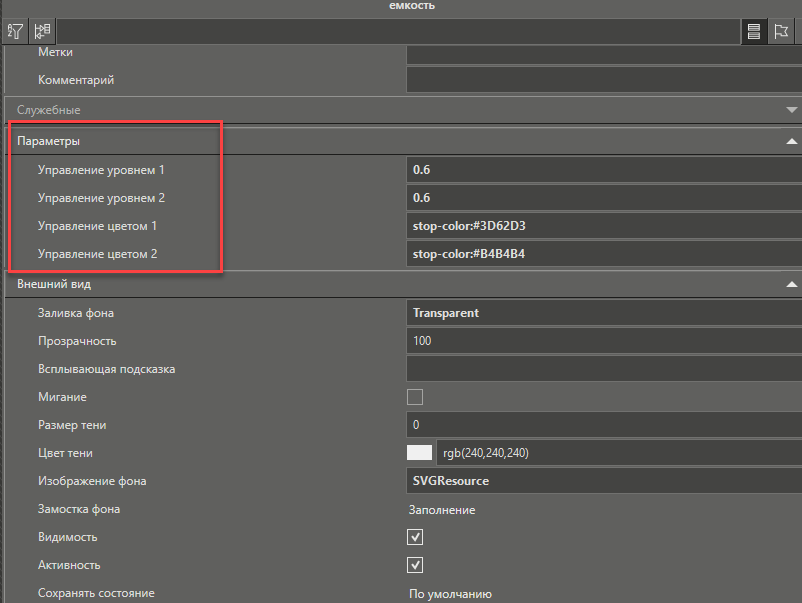Open Сохранять состояние value По умолчанию

[x=450, y=593]
